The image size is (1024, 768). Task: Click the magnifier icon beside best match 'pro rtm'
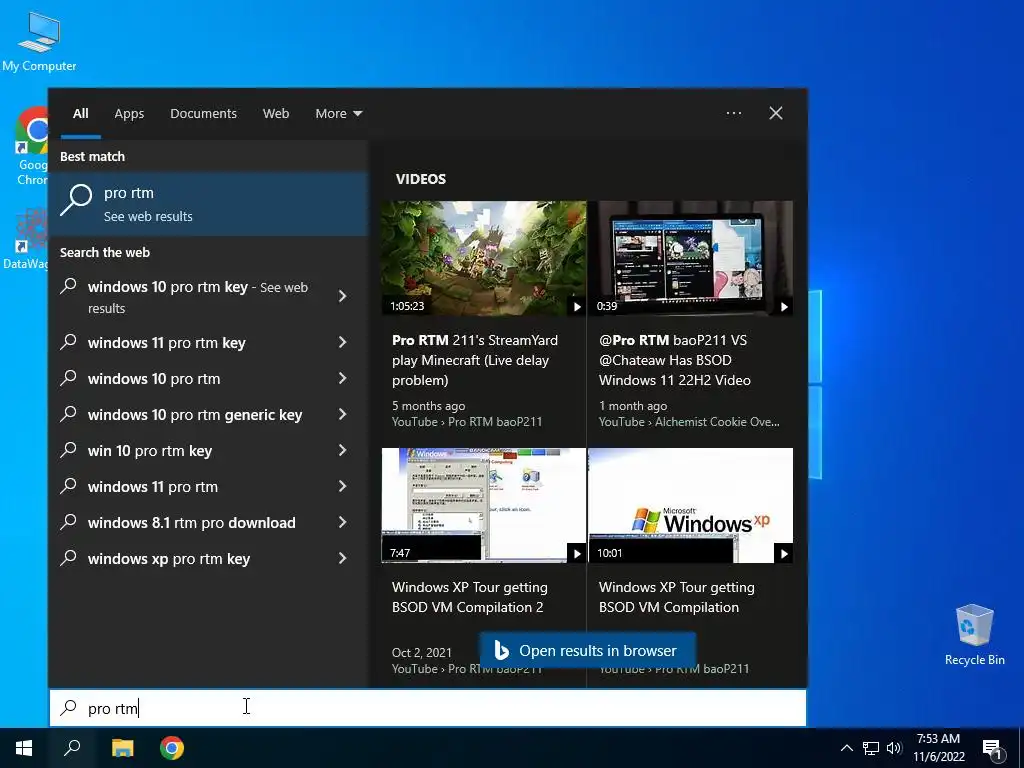[76, 200]
